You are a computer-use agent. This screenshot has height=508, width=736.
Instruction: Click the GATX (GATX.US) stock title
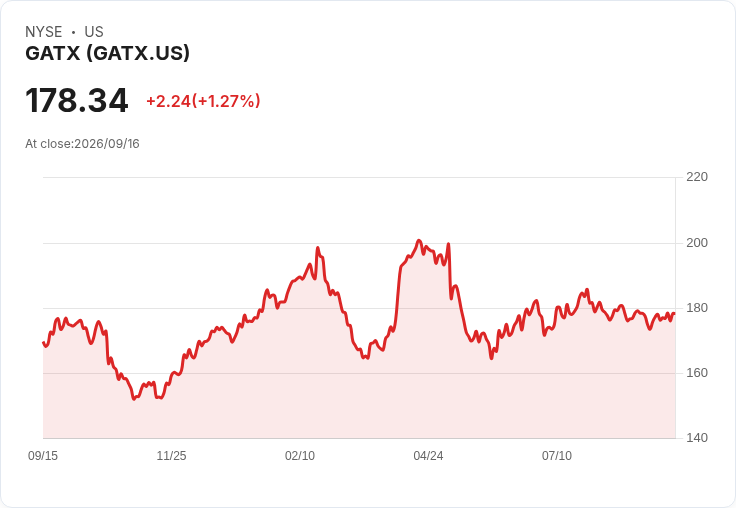107,53
